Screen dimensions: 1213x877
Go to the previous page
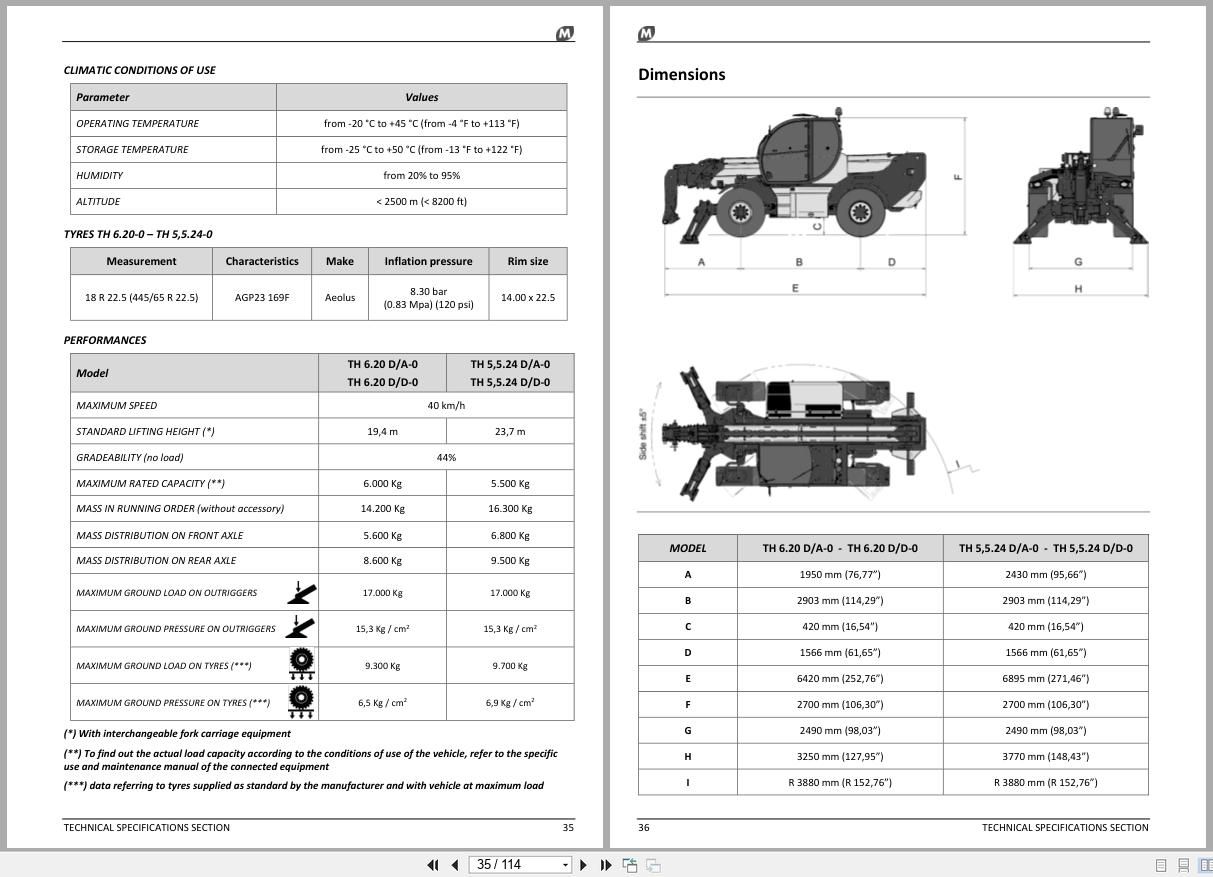tap(455, 865)
